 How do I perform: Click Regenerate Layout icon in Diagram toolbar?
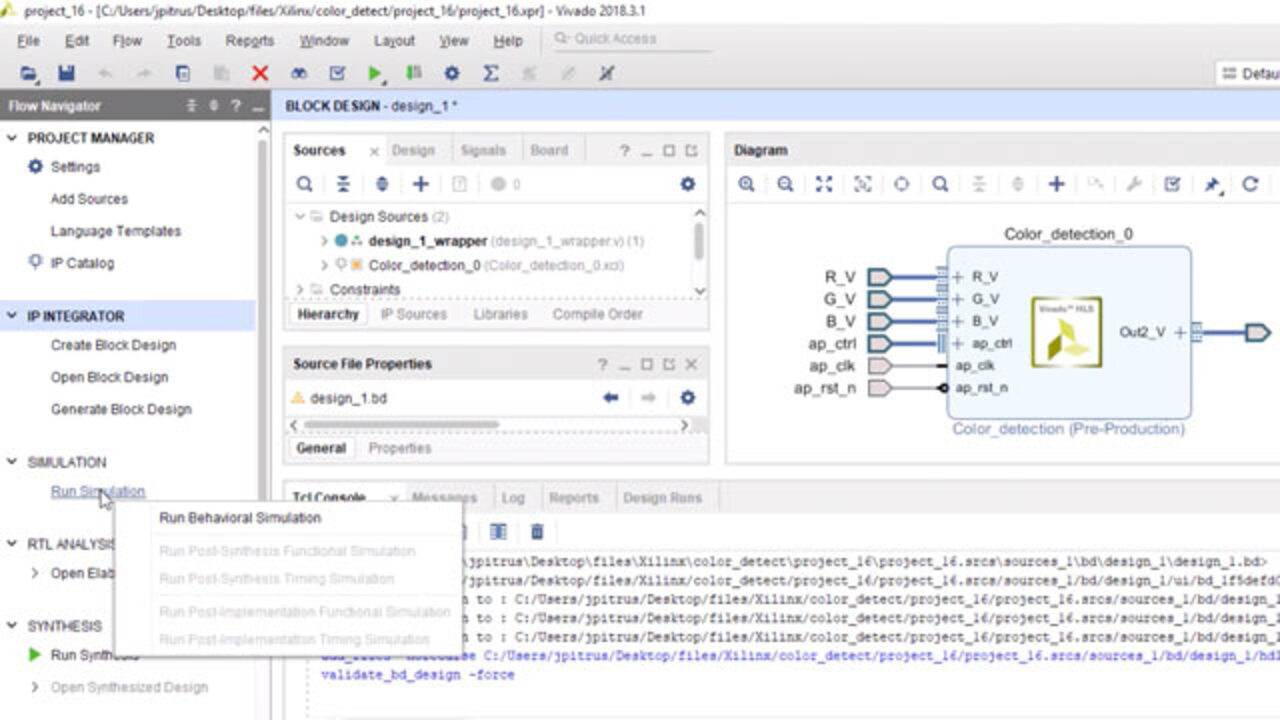tap(1250, 184)
